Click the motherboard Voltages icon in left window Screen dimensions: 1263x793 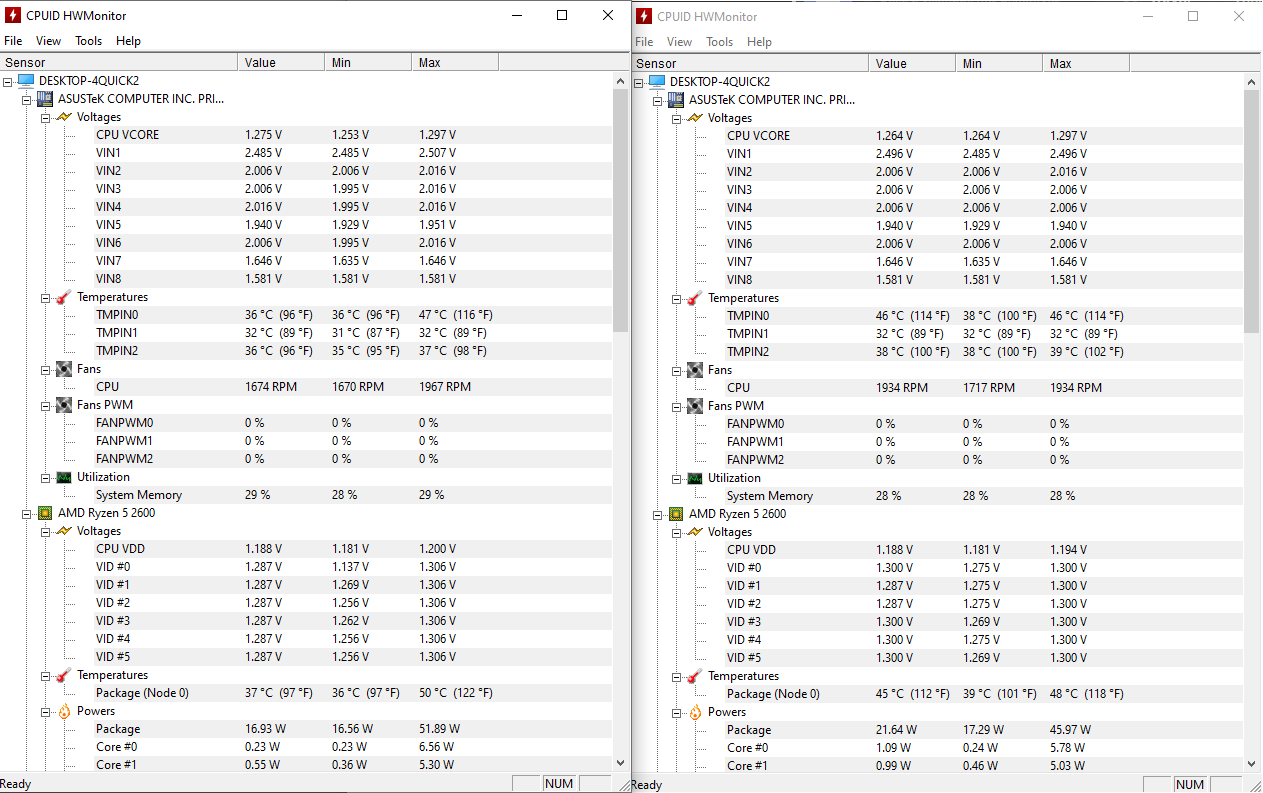pyautogui.click(x=64, y=117)
